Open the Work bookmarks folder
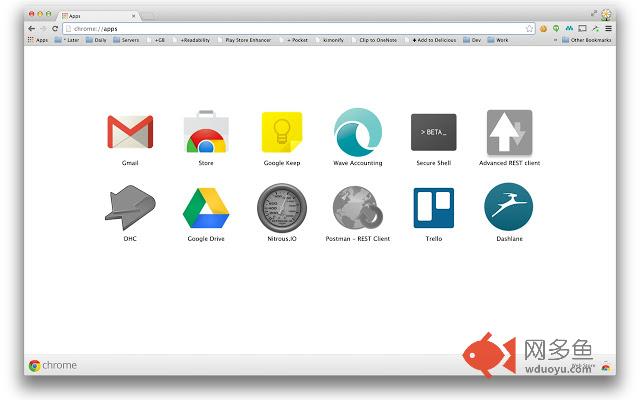640x400 pixels. click(x=498, y=40)
